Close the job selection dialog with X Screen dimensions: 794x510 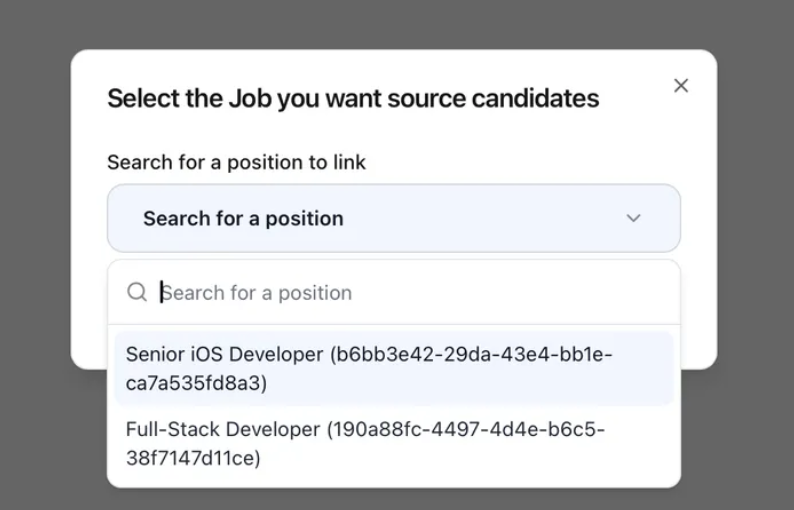coord(681,86)
